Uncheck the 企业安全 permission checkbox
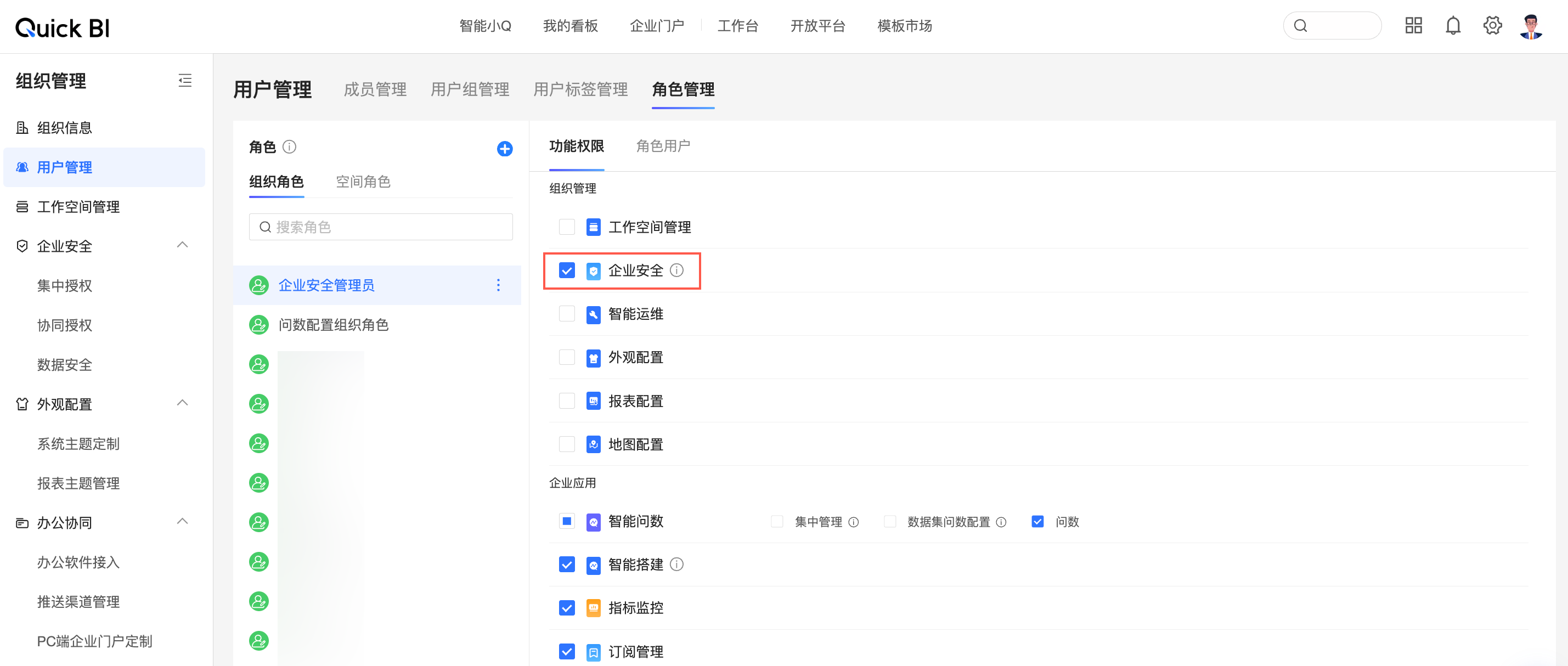 567,270
